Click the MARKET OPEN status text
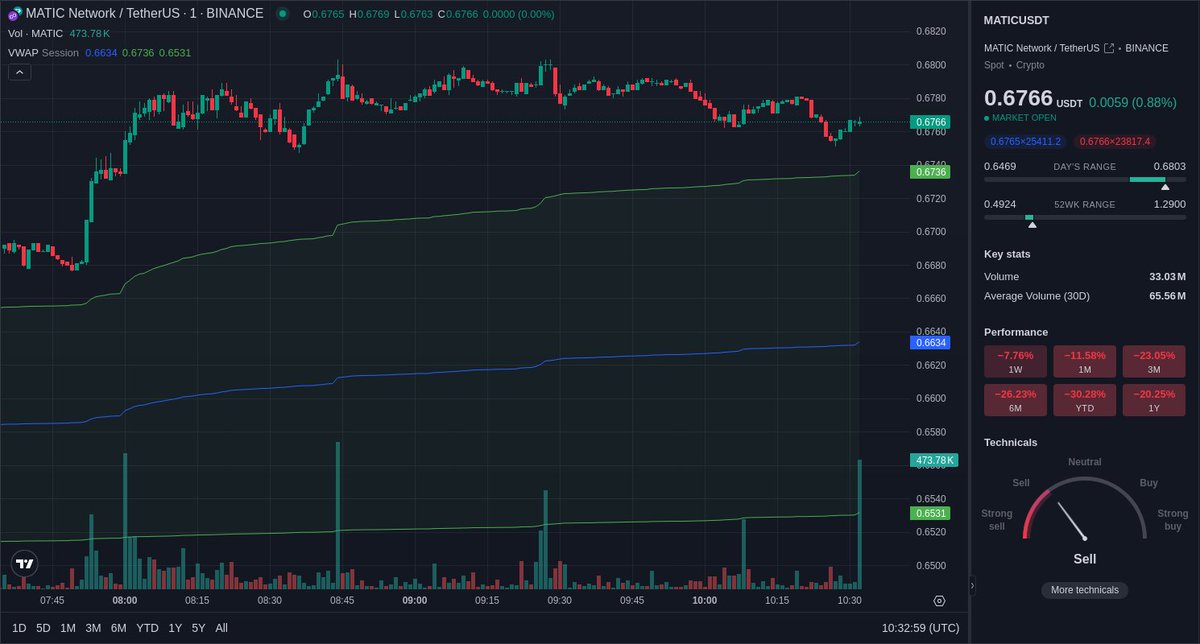1200x644 pixels. pyautogui.click(x=1024, y=118)
